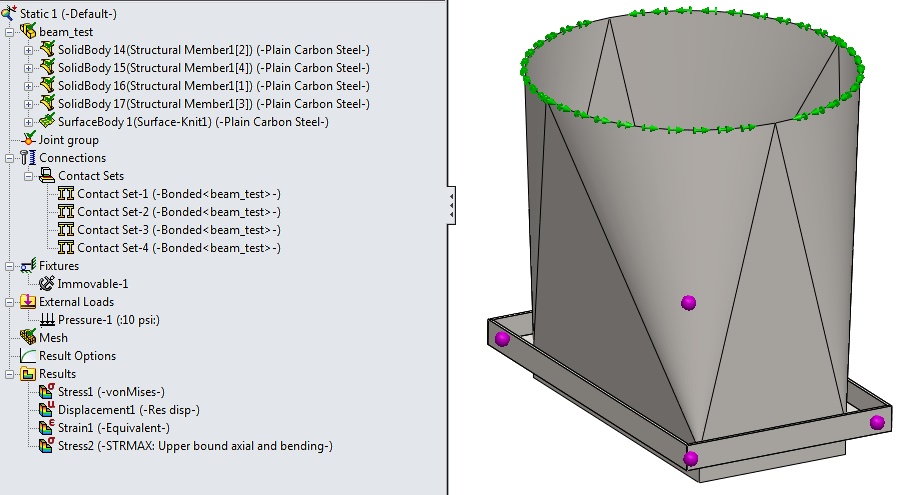Select the beam_test label

[x=66, y=32]
